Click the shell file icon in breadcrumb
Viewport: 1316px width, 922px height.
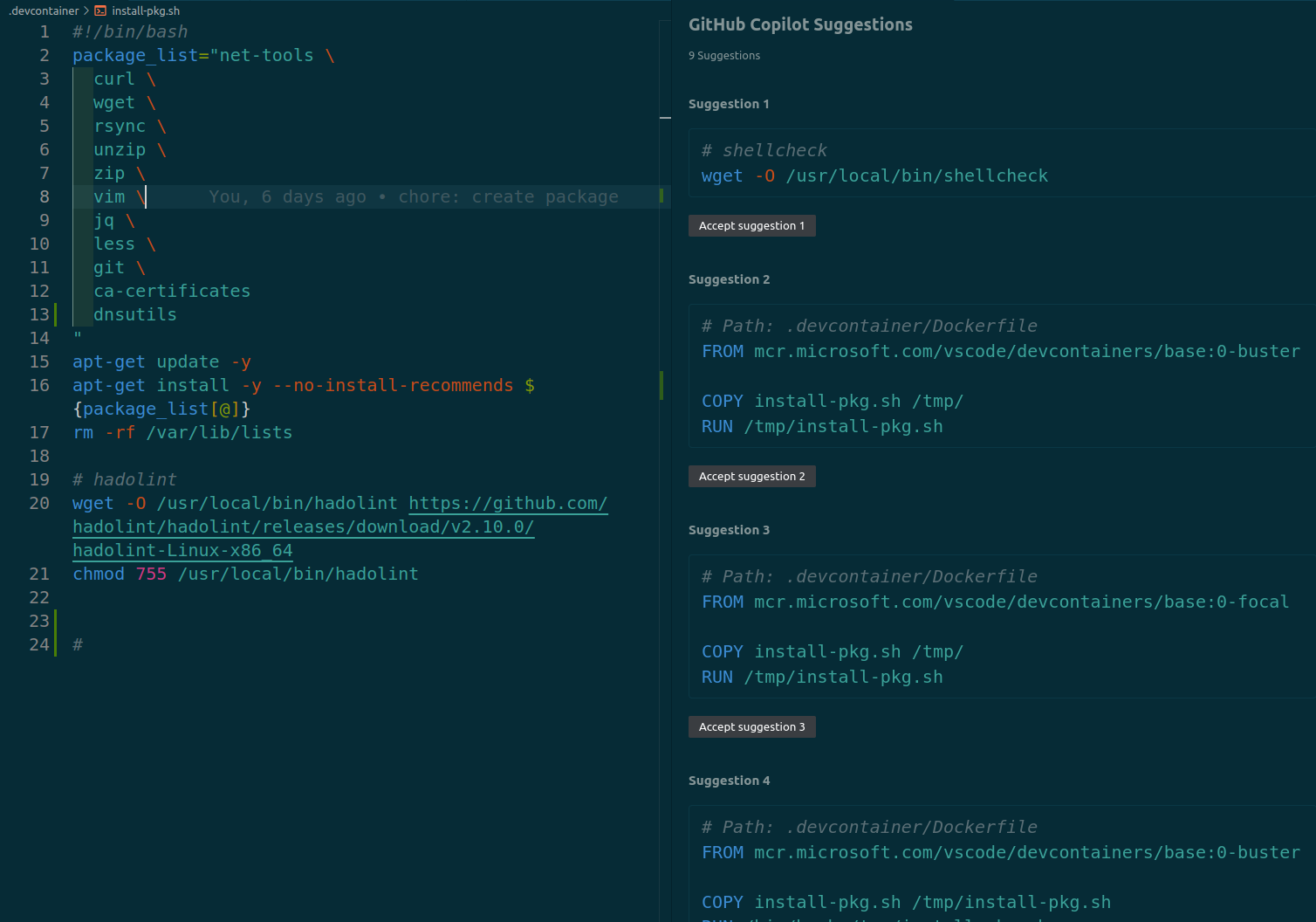click(x=100, y=10)
